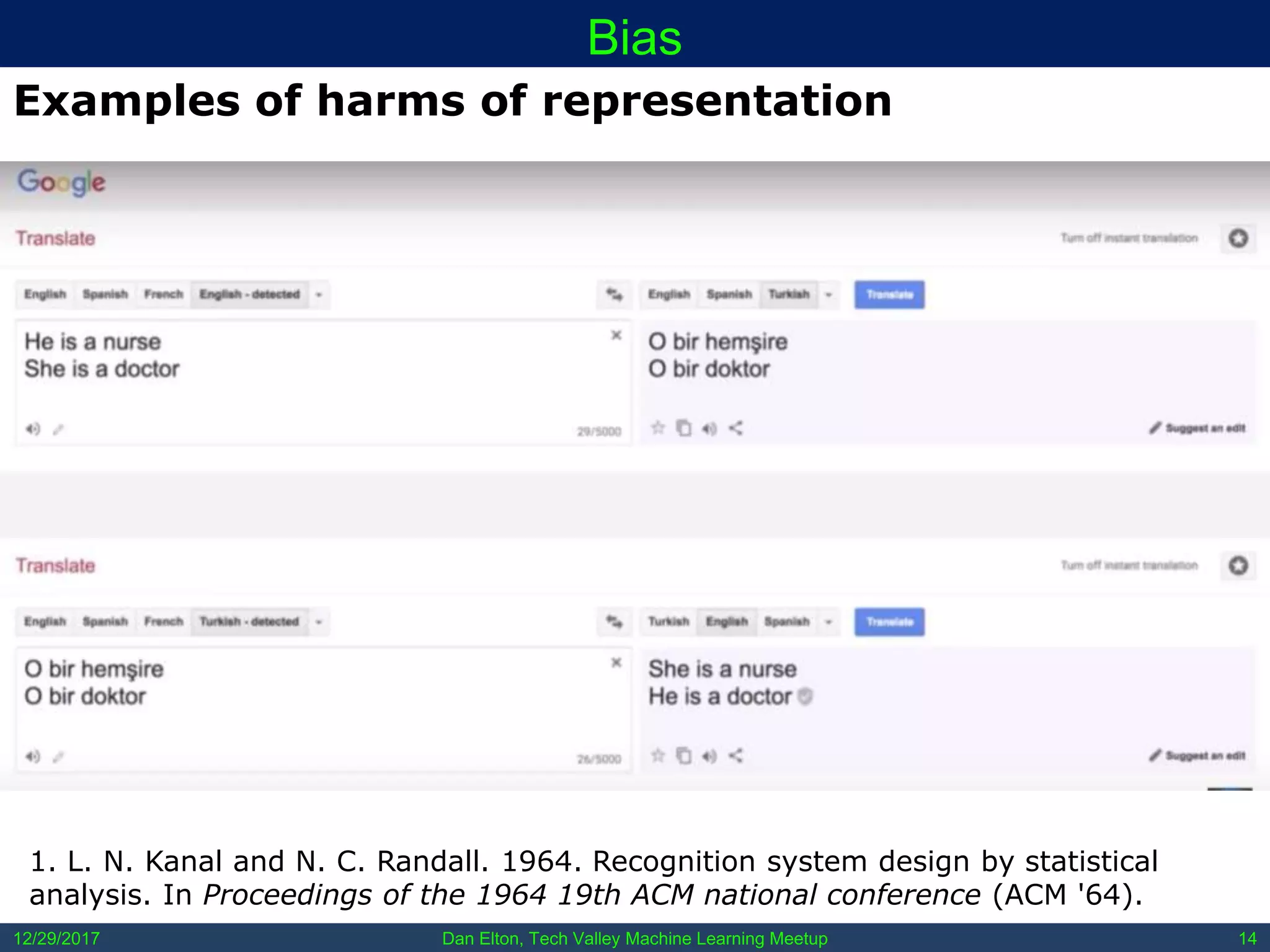Click the slide date 12/29/2017
The width and height of the screenshot is (1270, 952).
pyautogui.click(x=56, y=938)
